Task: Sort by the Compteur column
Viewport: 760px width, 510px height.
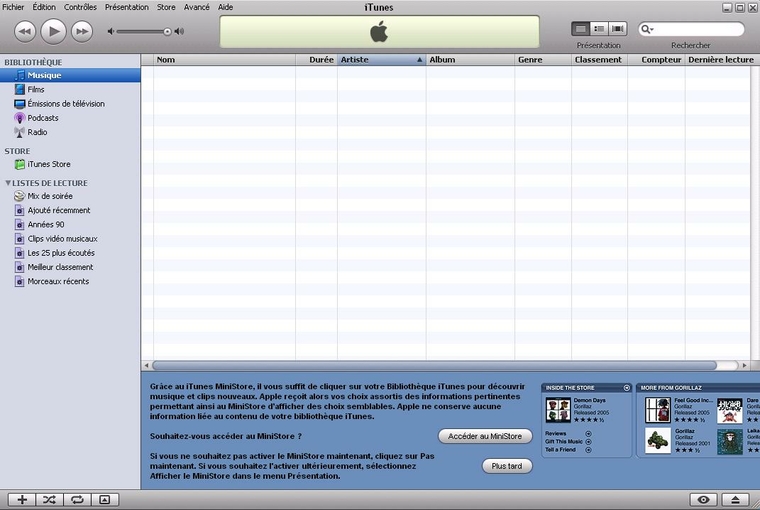Action: 656,60
